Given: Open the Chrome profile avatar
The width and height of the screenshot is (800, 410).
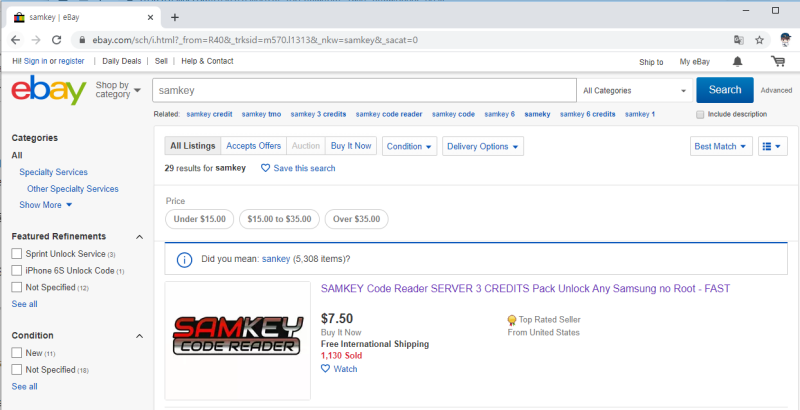Looking at the screenshot, I should pyautogui.click(x=785, y=40).
